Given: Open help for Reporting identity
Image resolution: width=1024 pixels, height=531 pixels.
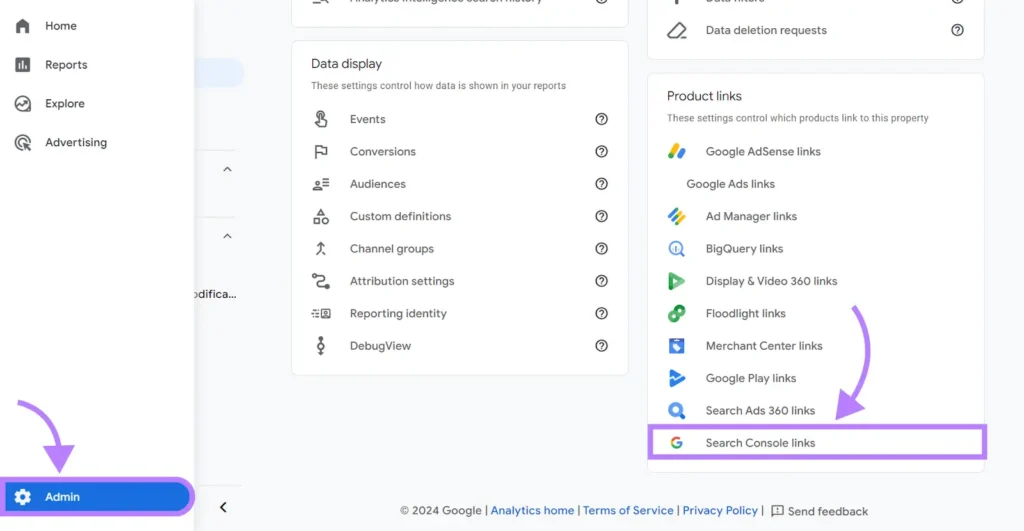Looking at the screenshot, I should 601,314.
